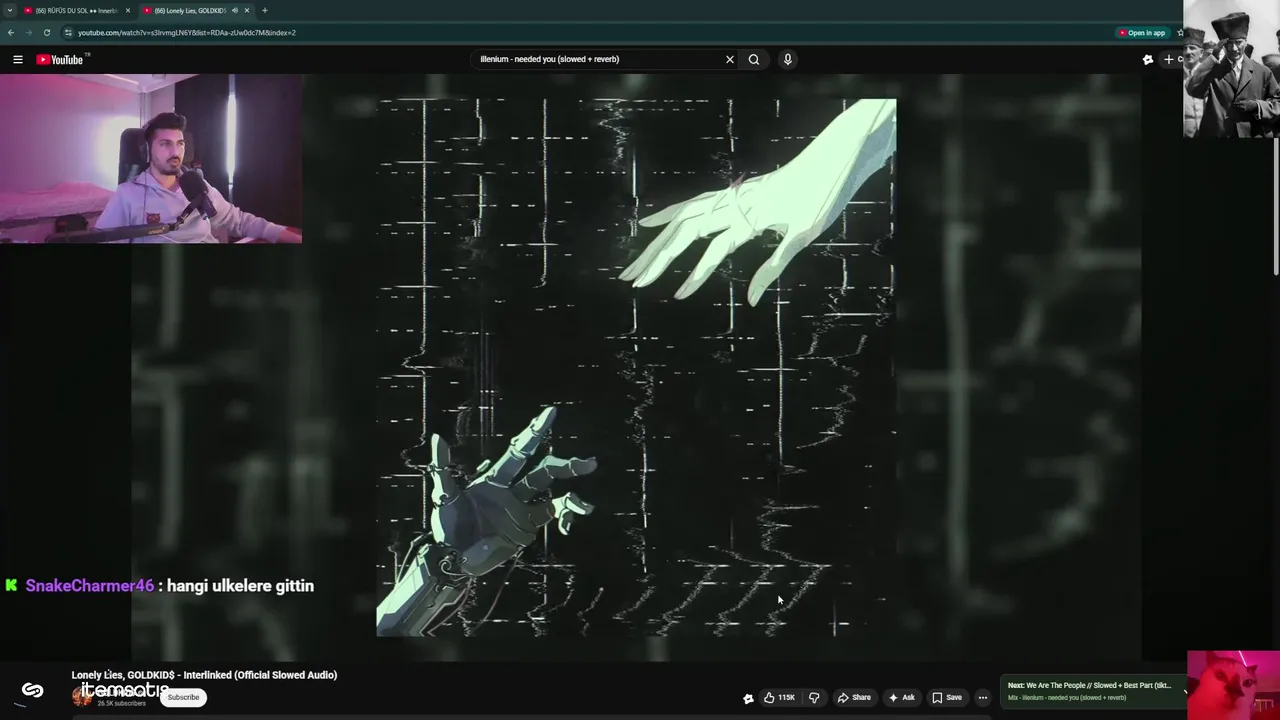Go to YouTube home via logo

tap(62, 60)
